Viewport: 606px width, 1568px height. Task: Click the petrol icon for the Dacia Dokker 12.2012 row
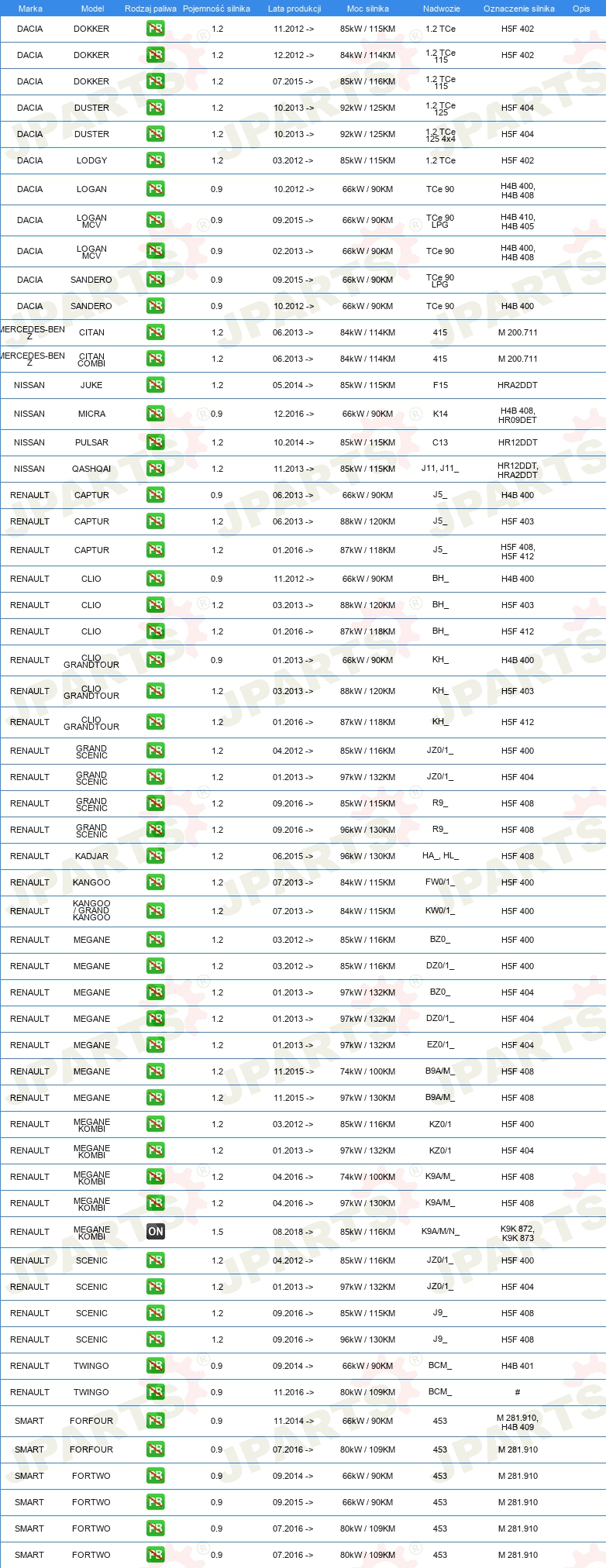pyautogui.click(x=156, y=55)
